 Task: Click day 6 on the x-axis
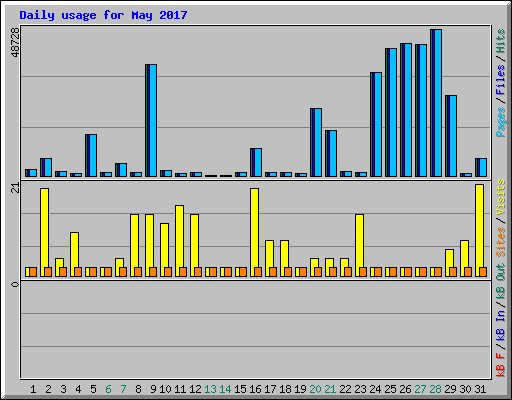(x=108, y=389)
